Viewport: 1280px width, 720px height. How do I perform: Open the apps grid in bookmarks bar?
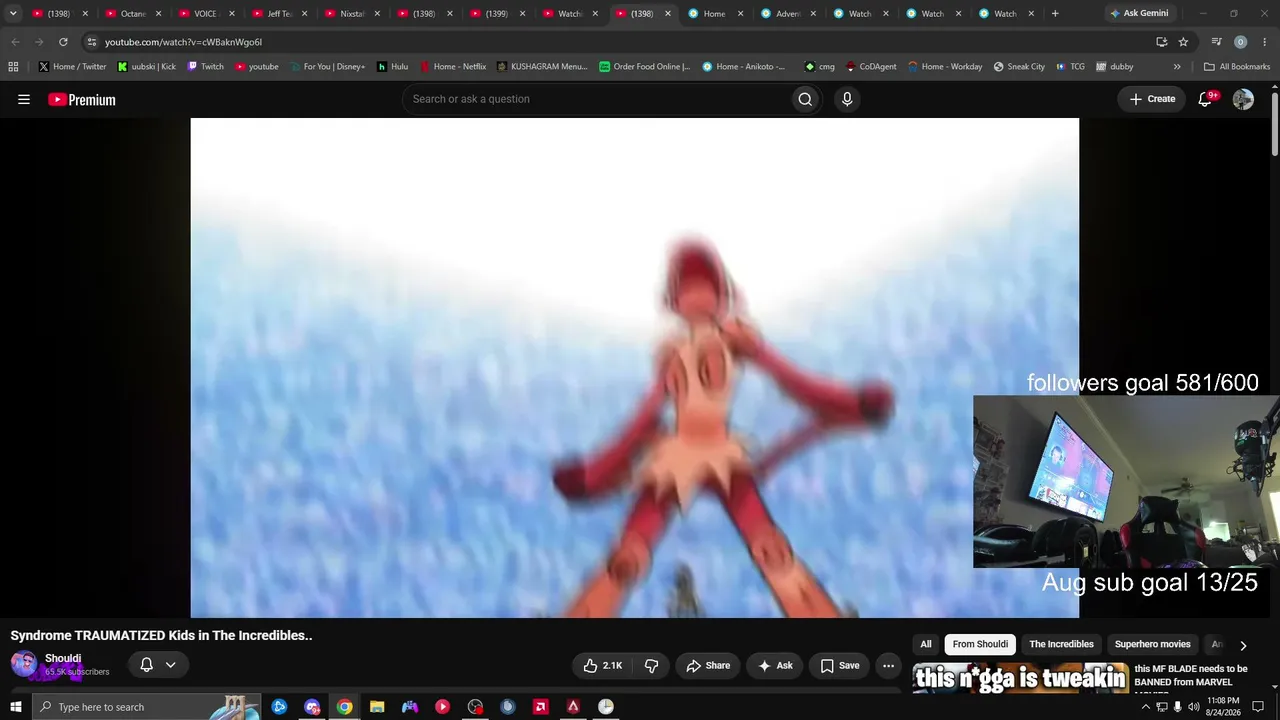click(13, 67)
